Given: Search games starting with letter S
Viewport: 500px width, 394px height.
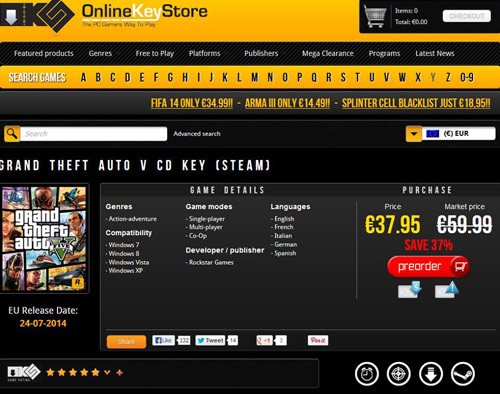Looking at the screenshot, I should 343,78.
